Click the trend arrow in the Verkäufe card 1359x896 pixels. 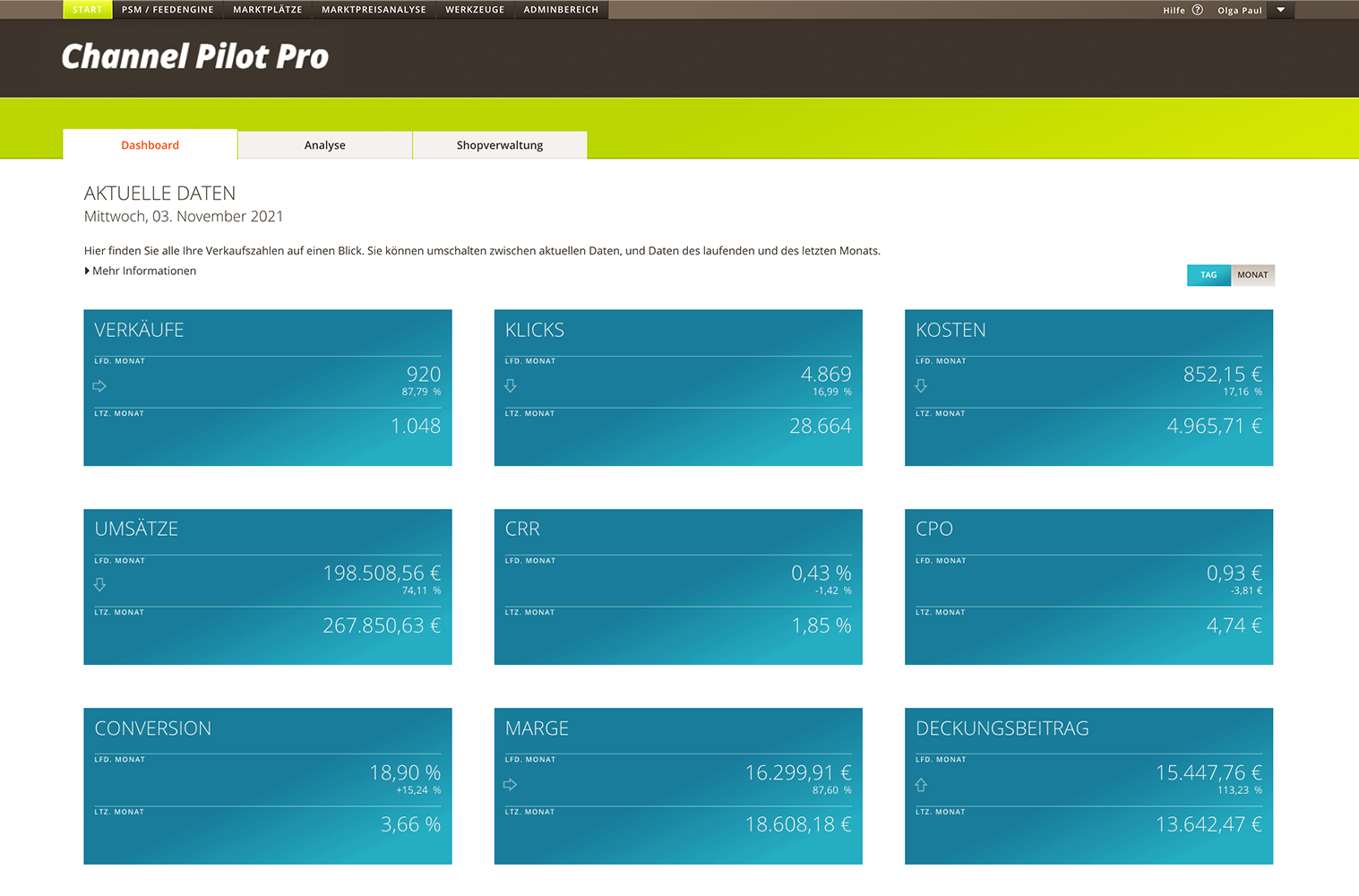click(99, 386)
